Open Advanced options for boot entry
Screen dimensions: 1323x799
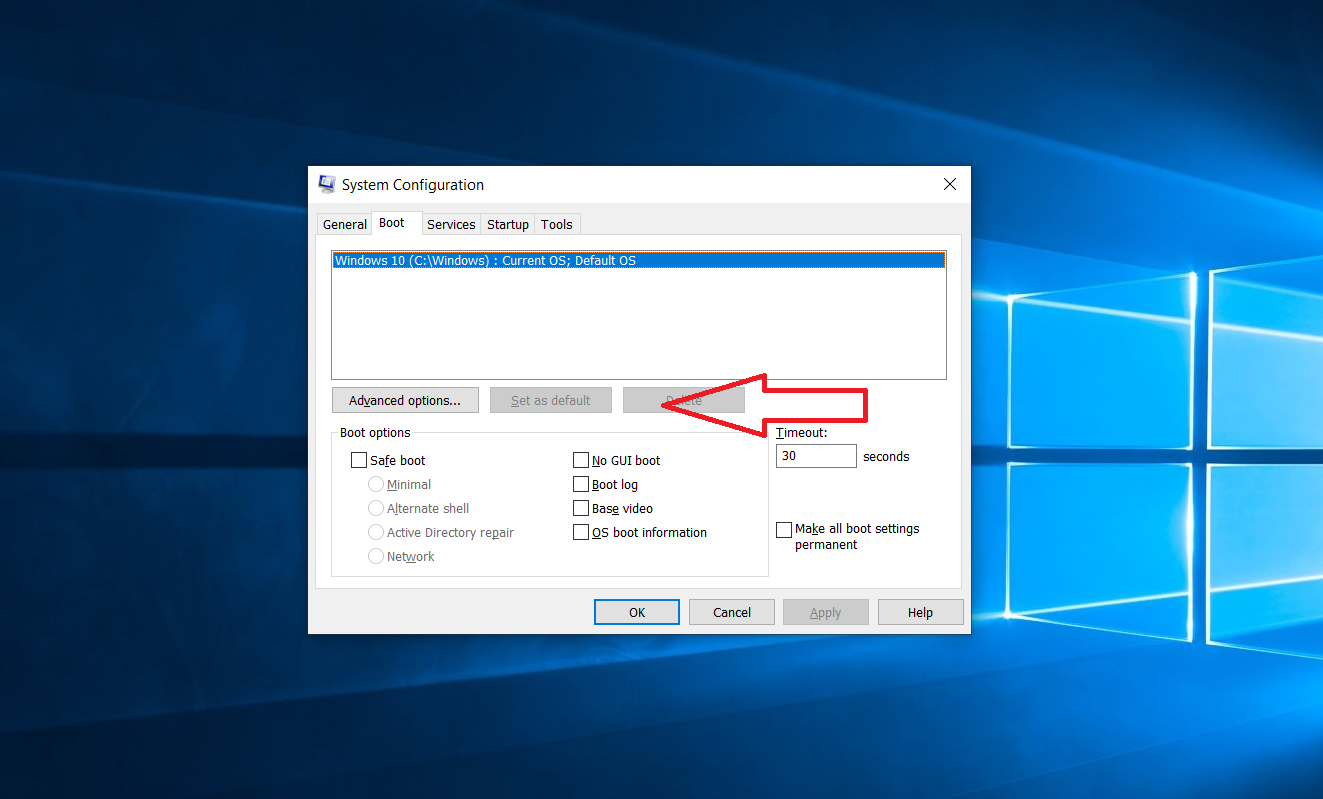point(405,401)
